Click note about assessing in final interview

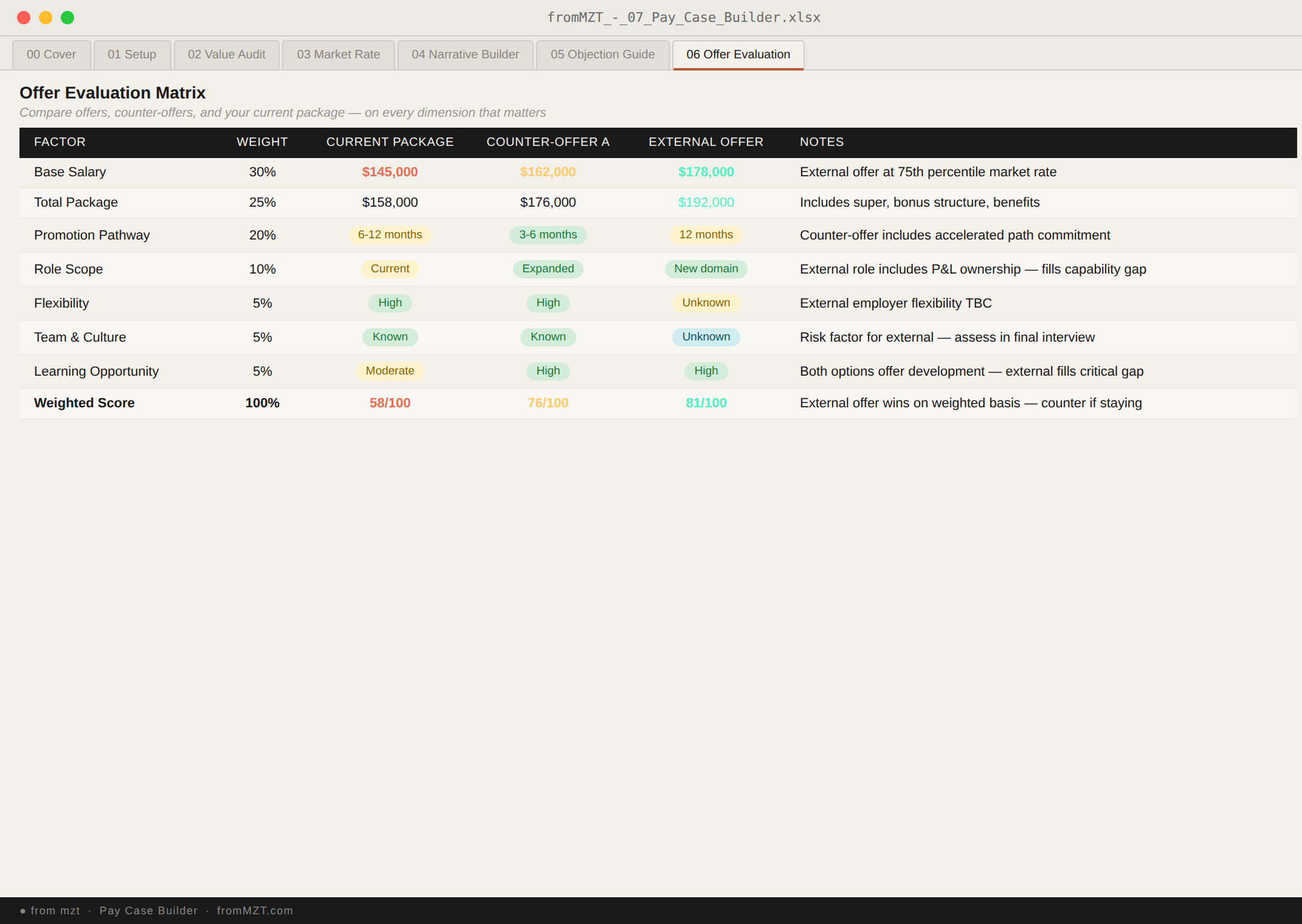(947, 337)
